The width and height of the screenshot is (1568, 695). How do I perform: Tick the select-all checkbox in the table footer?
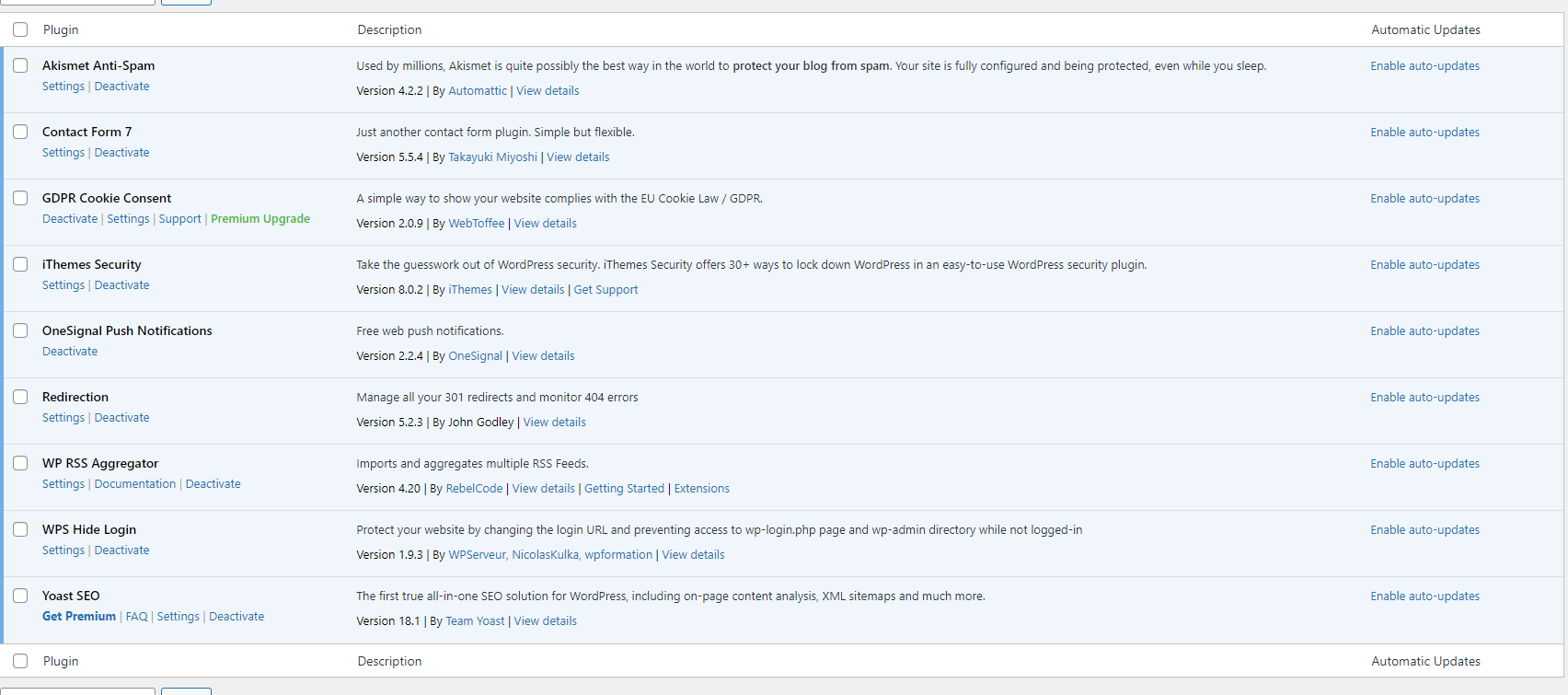20,661
